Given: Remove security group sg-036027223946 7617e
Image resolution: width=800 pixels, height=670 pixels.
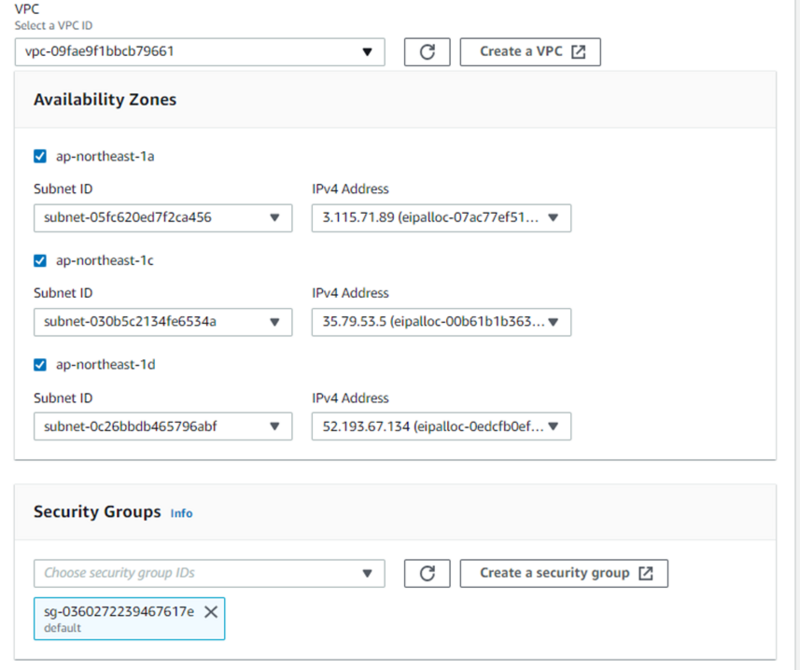Looking at the screenshot, I should pos(211,611).
